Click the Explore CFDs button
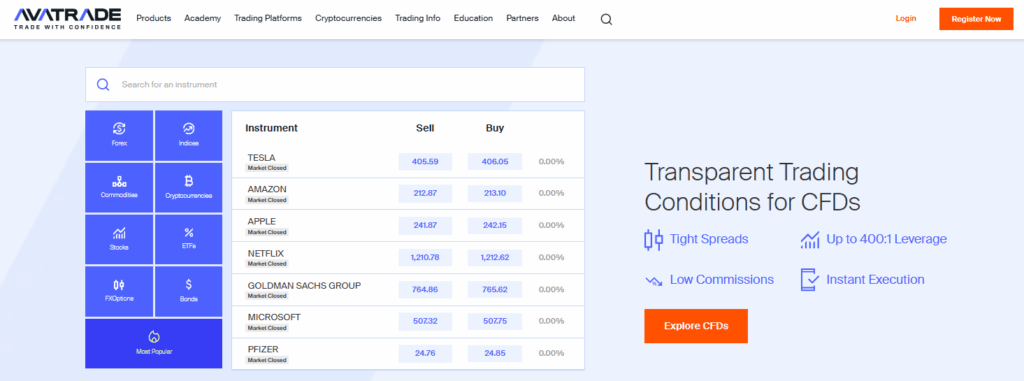 click(x=696, y=325)
